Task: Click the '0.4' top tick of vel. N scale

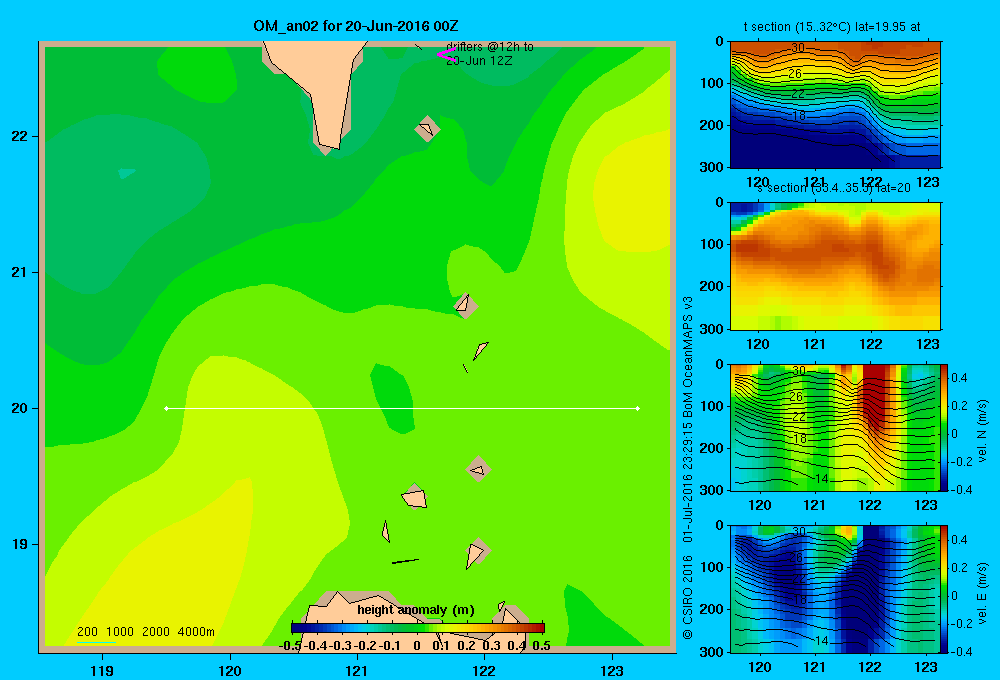Action: click(959, 378)
